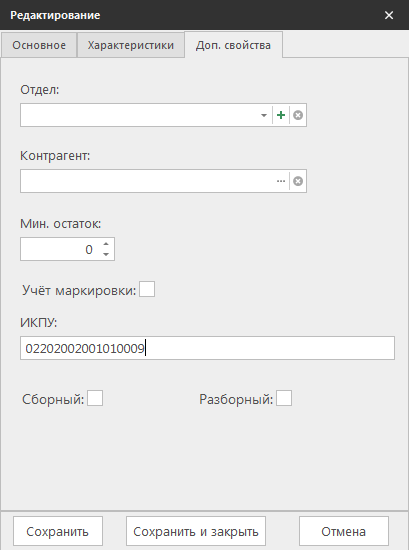The image size is (409, 550).
Task: Click the Отмена button
Action: click(344, 531)
